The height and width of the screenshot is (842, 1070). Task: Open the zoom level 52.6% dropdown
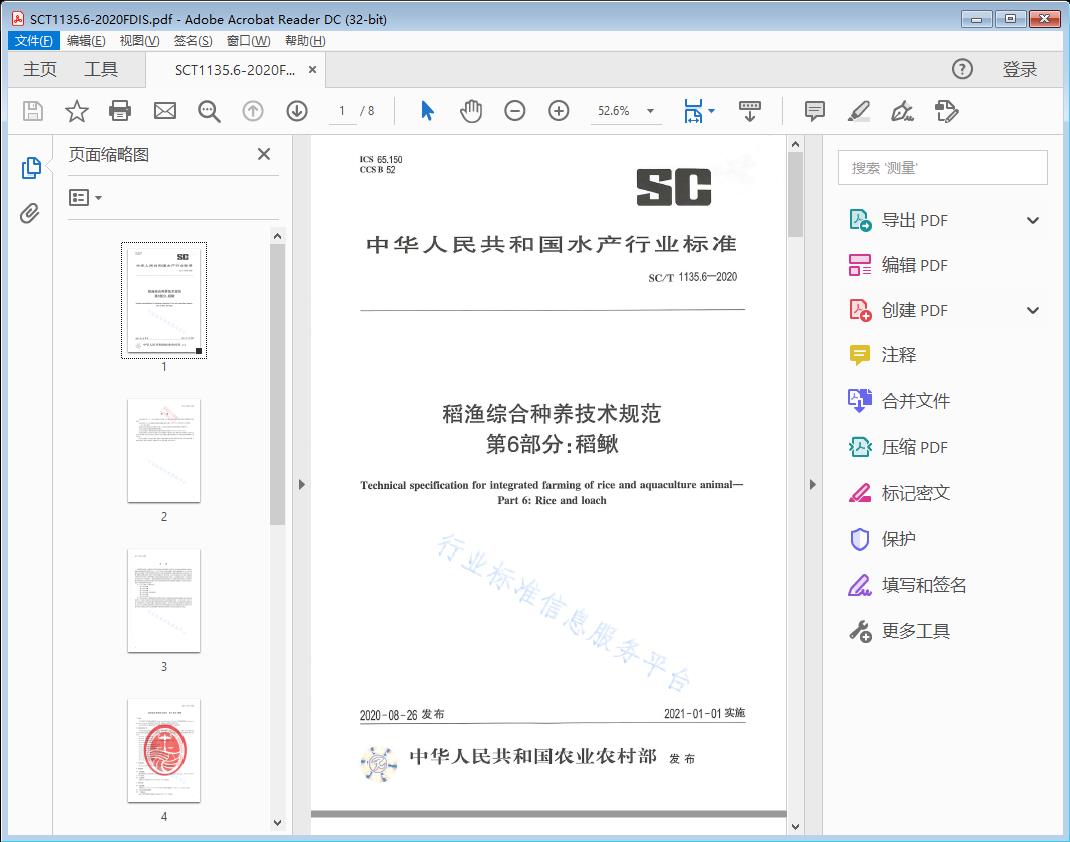pos(626,111)
